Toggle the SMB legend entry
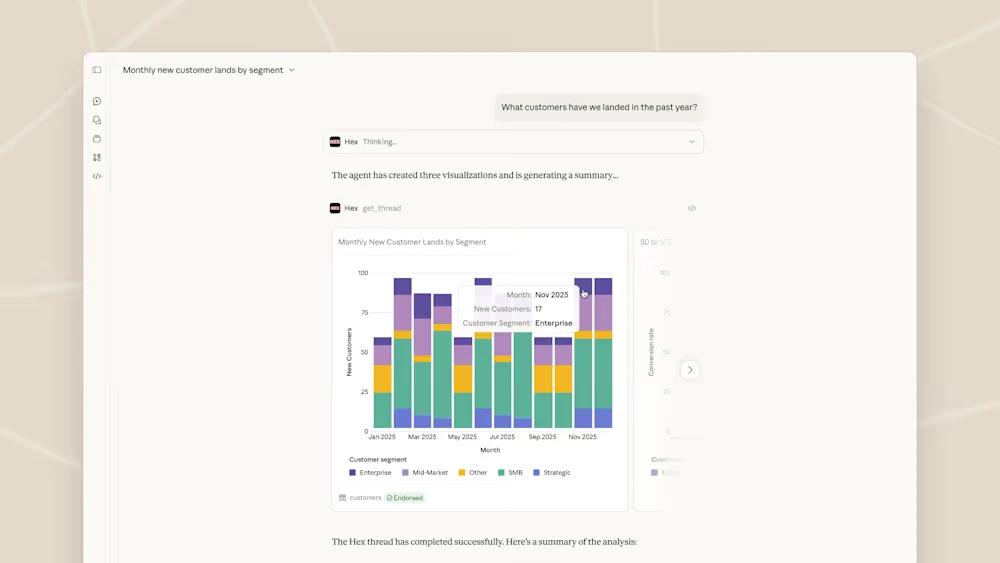Image resolution: width=1000 pixels, height=563 pixels. 510,472
